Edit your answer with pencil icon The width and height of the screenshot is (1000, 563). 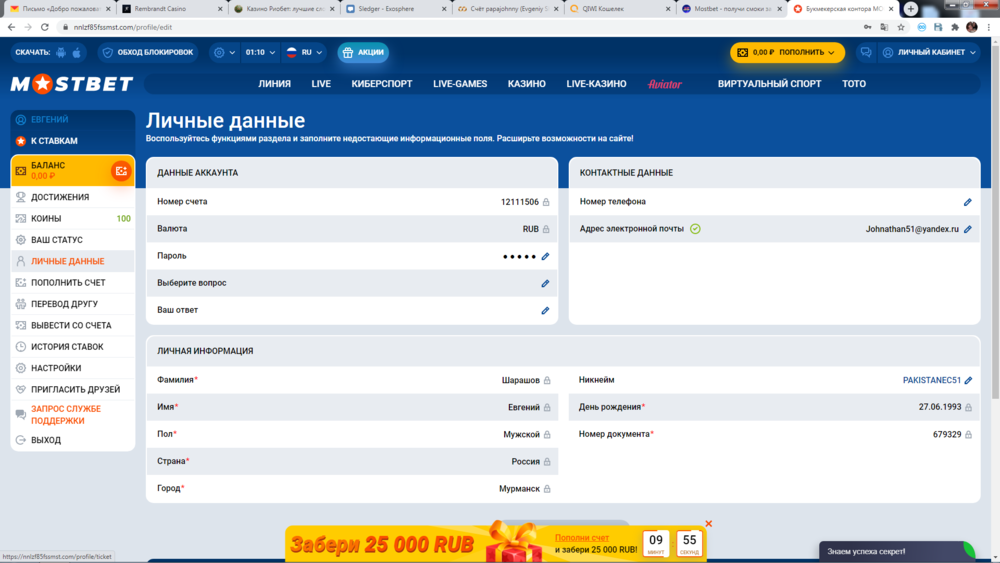(545, 311)
